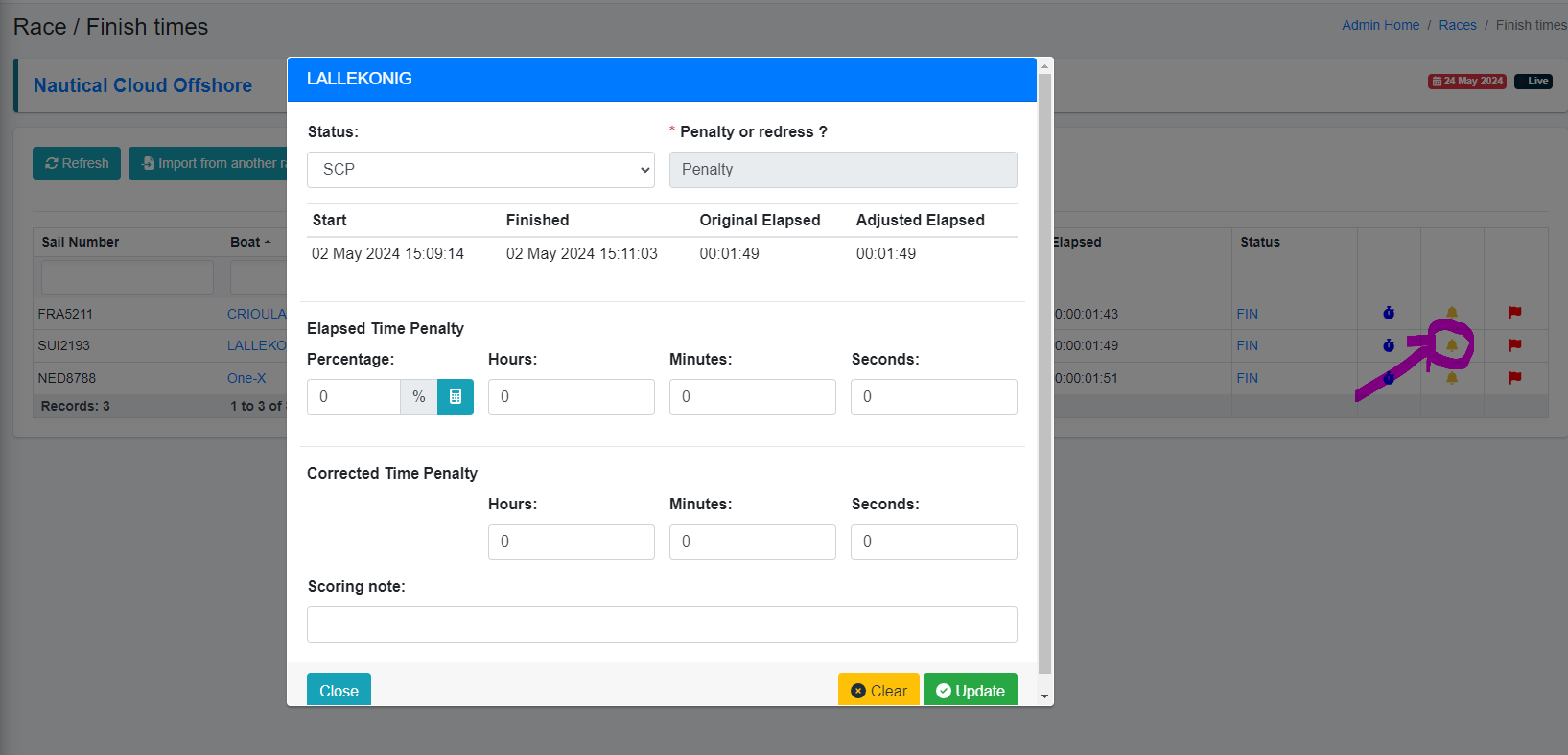Click the start time 02 May 2024 15:09:14
The width and height of the screenshot is (1568, 755).
387,253
